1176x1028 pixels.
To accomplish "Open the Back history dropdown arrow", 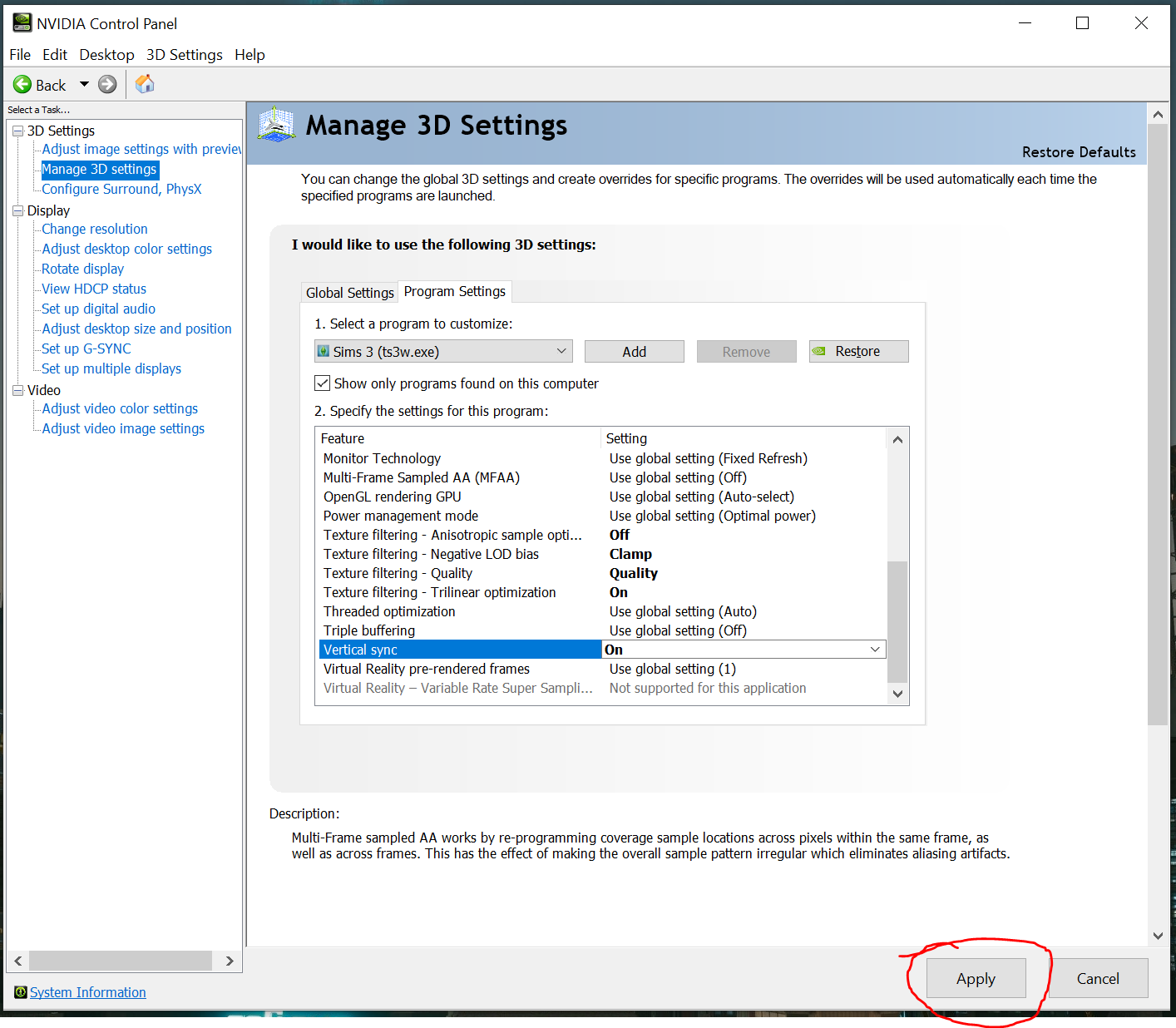I will (x=84, y=85).
